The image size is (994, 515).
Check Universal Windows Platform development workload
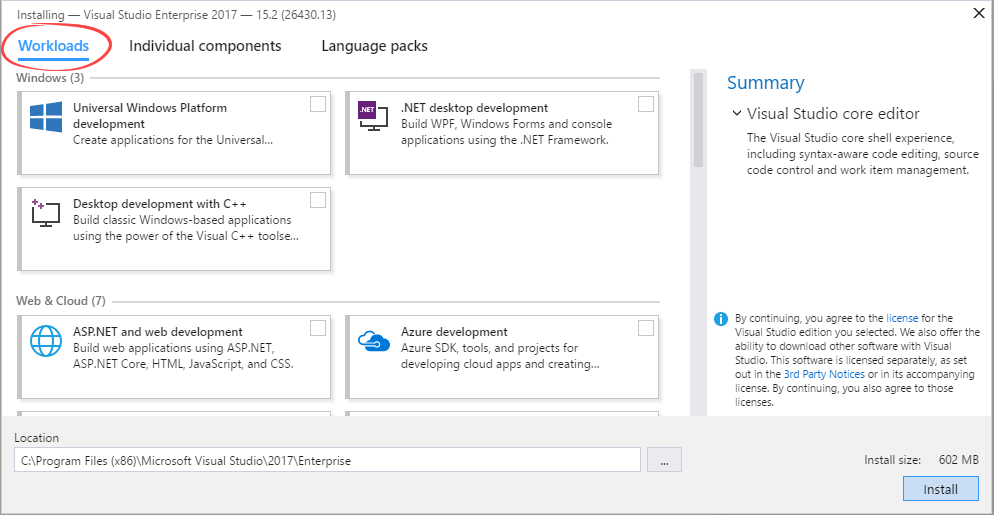coord(318,104)
